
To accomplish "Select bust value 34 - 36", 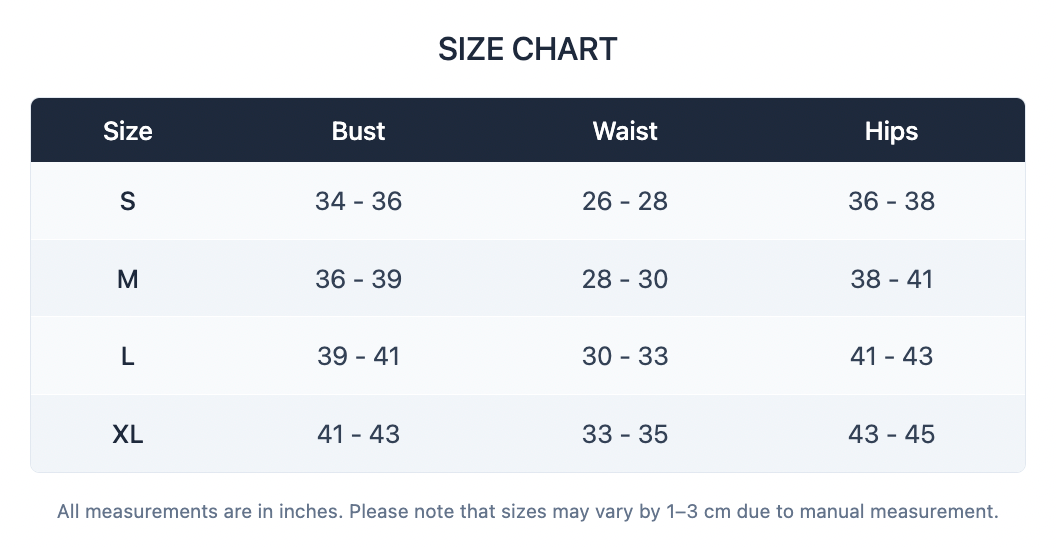I will (358, 201).
